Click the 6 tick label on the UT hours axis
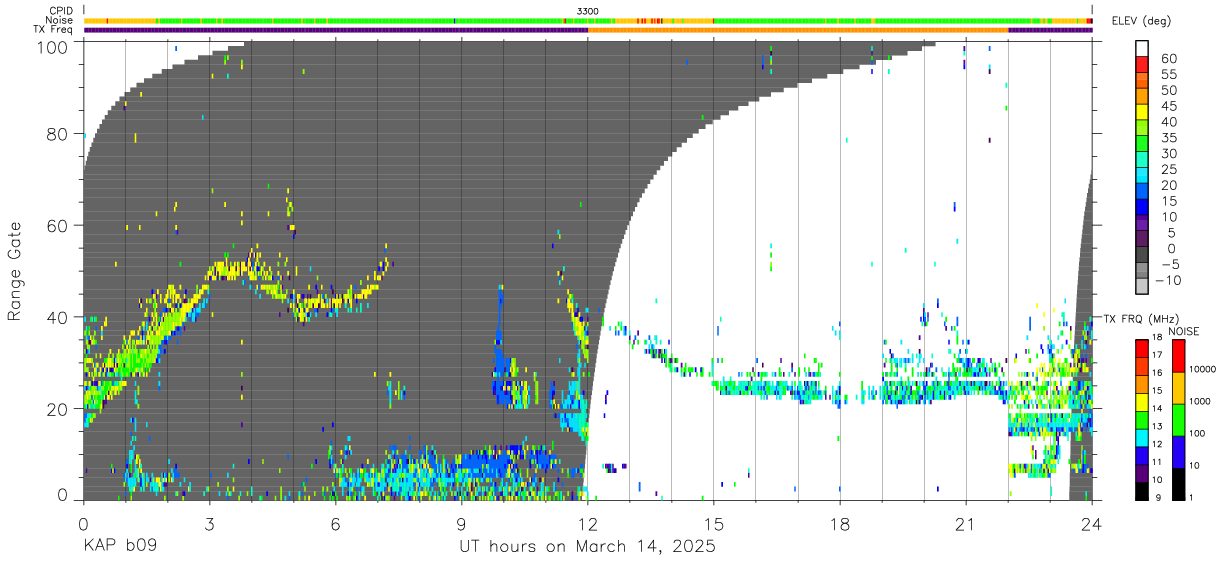 [x=335, y=524]
